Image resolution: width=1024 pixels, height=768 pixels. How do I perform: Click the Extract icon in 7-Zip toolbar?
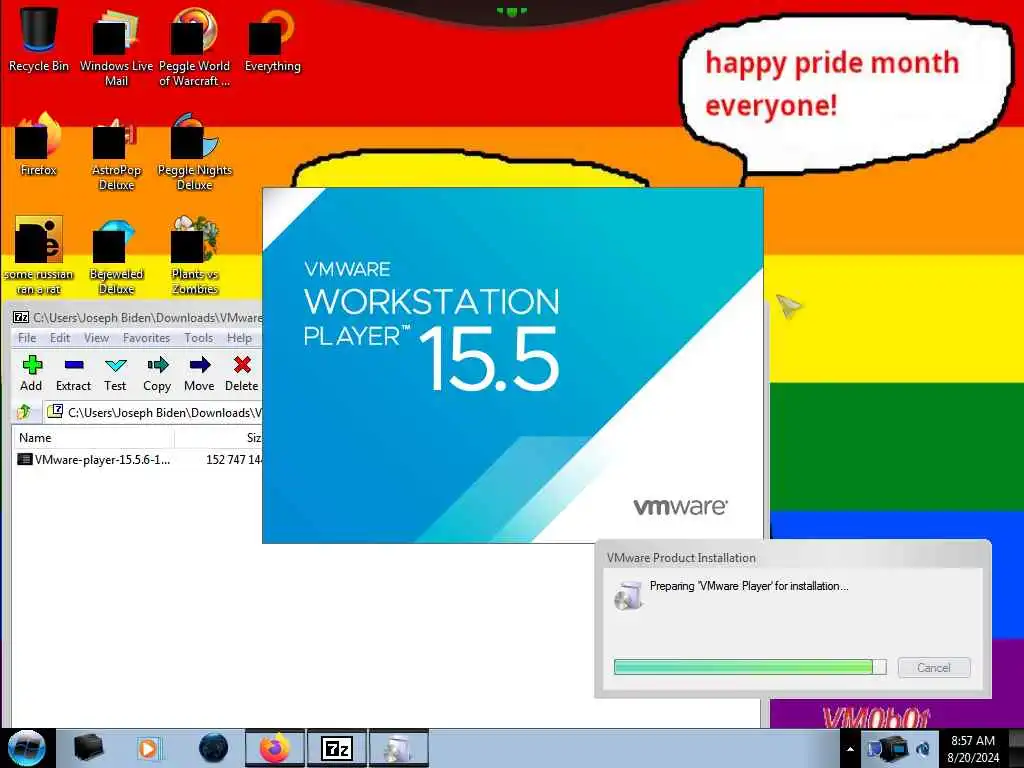tap(73, 374)
